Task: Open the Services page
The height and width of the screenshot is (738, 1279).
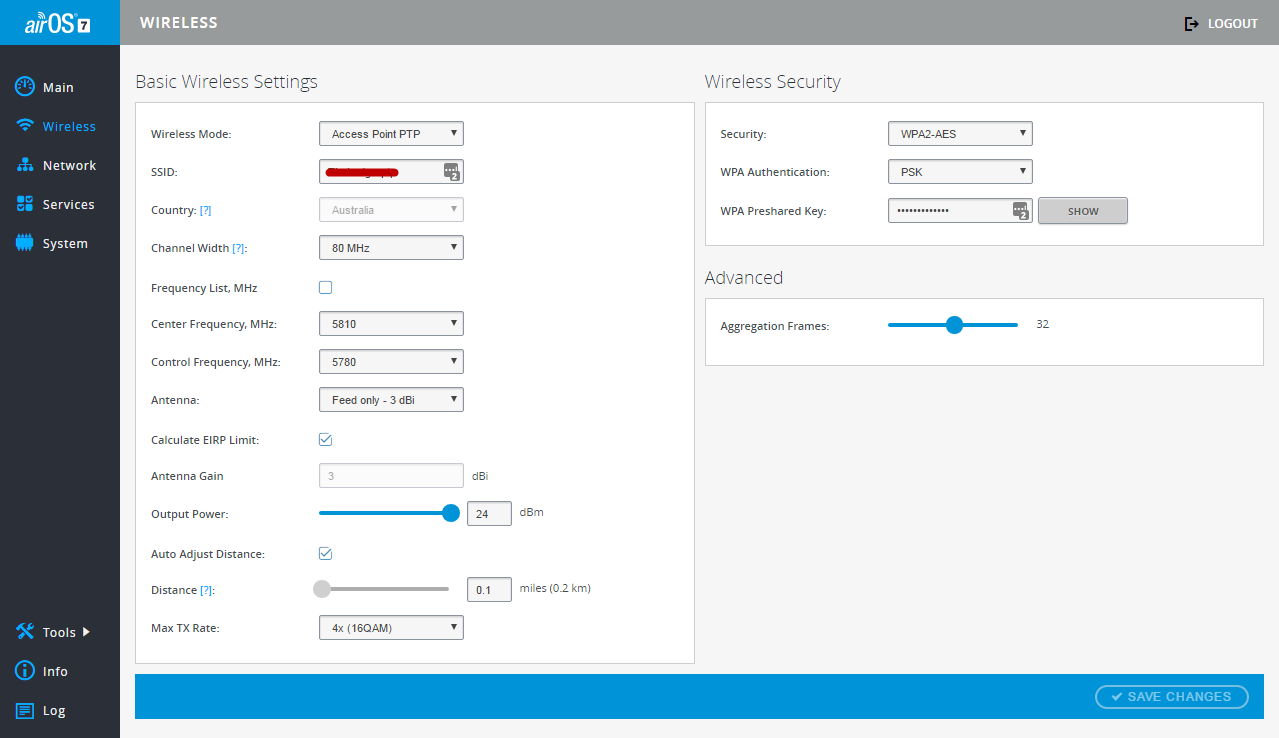Action: 68,204
